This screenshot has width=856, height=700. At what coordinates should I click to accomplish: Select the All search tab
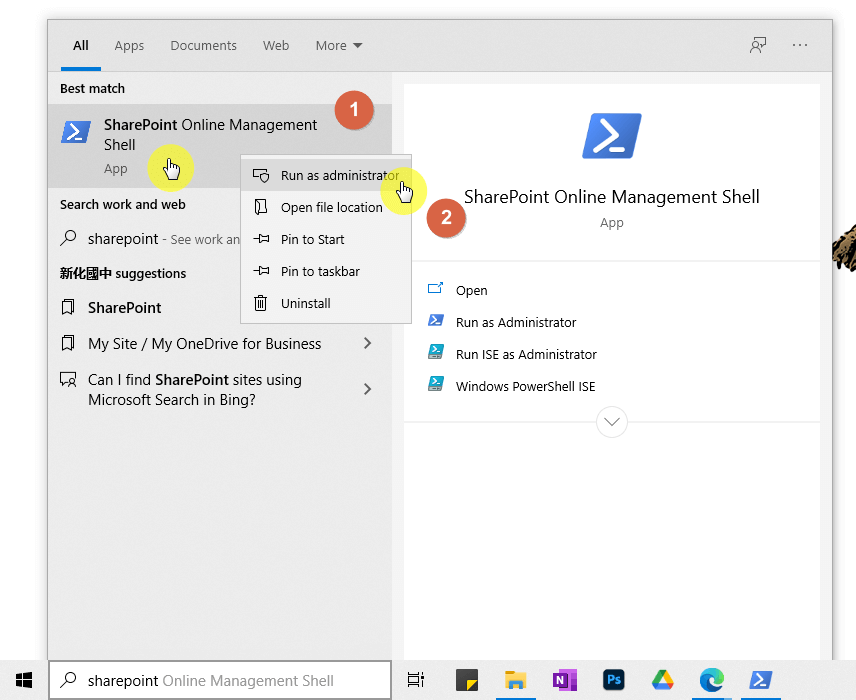coord(81,45)
